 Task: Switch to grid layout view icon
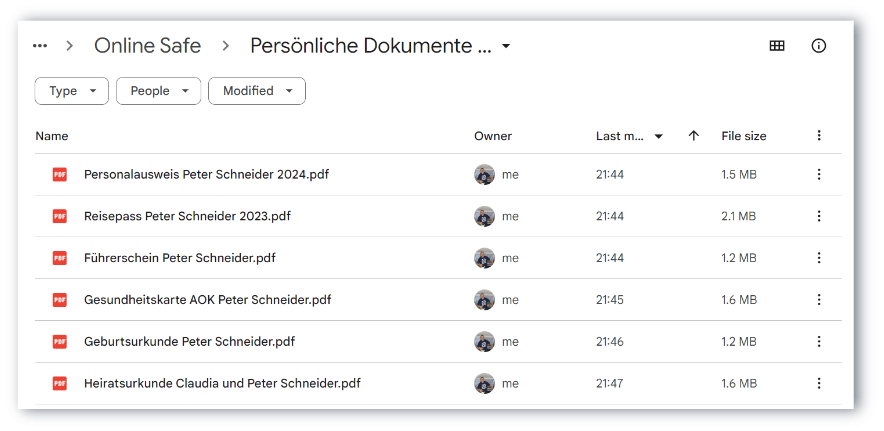[x=777, y=46]
